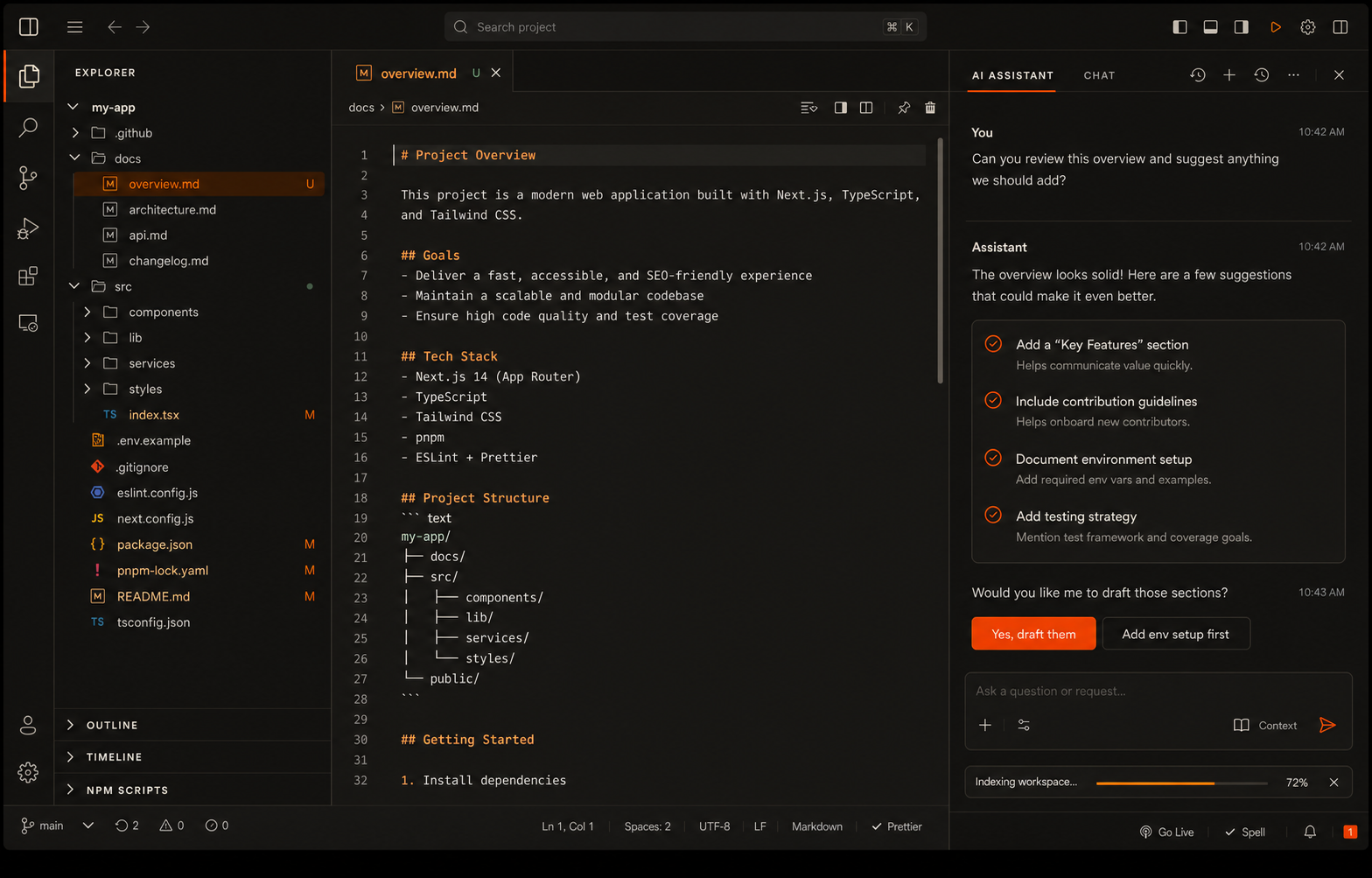Click Yes, draft them button

(1033, 634)
